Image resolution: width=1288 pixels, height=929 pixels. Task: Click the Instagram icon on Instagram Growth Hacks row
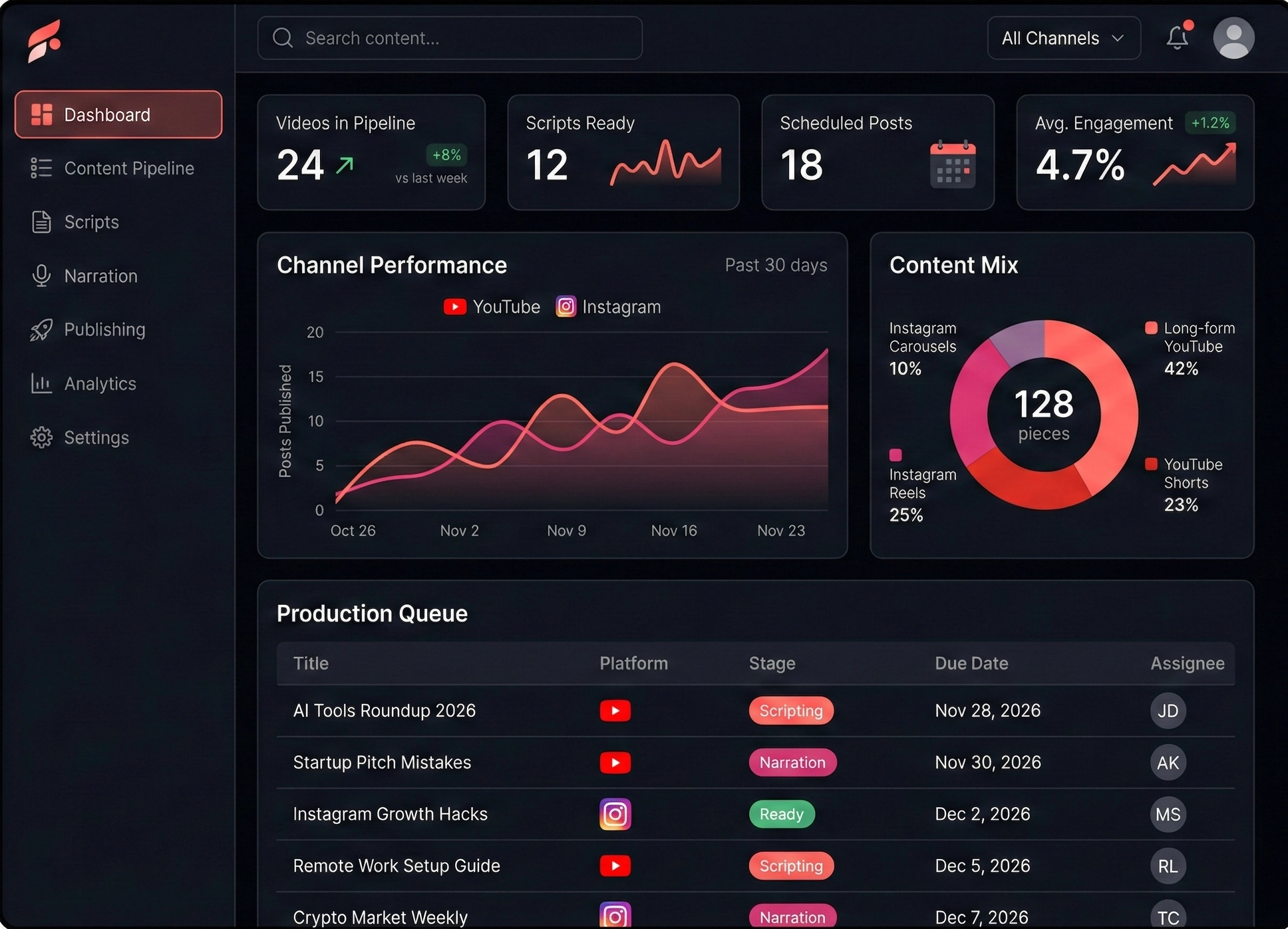pyautogui.click(x=615, y=814)
